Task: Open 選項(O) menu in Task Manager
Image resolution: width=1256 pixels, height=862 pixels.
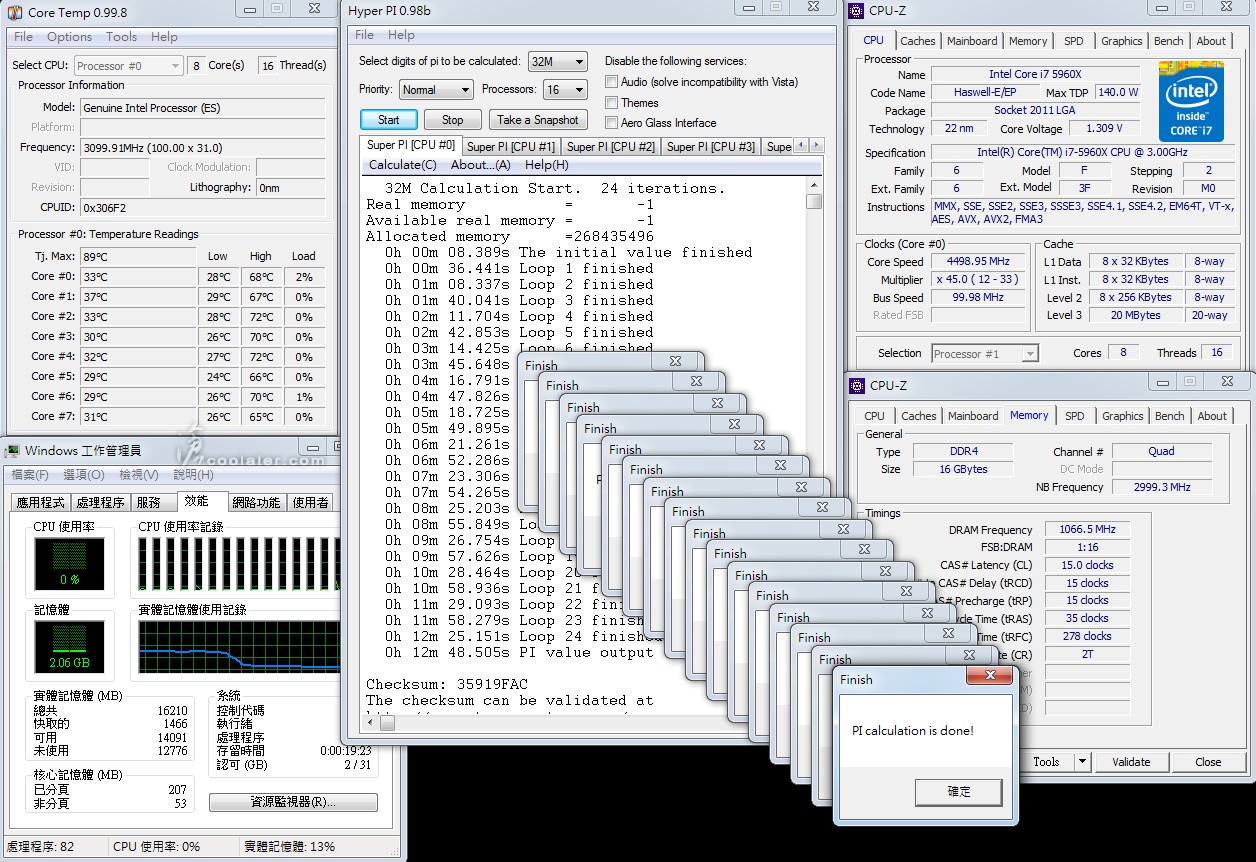Action: pyautogui.click(x=83, y=475)
